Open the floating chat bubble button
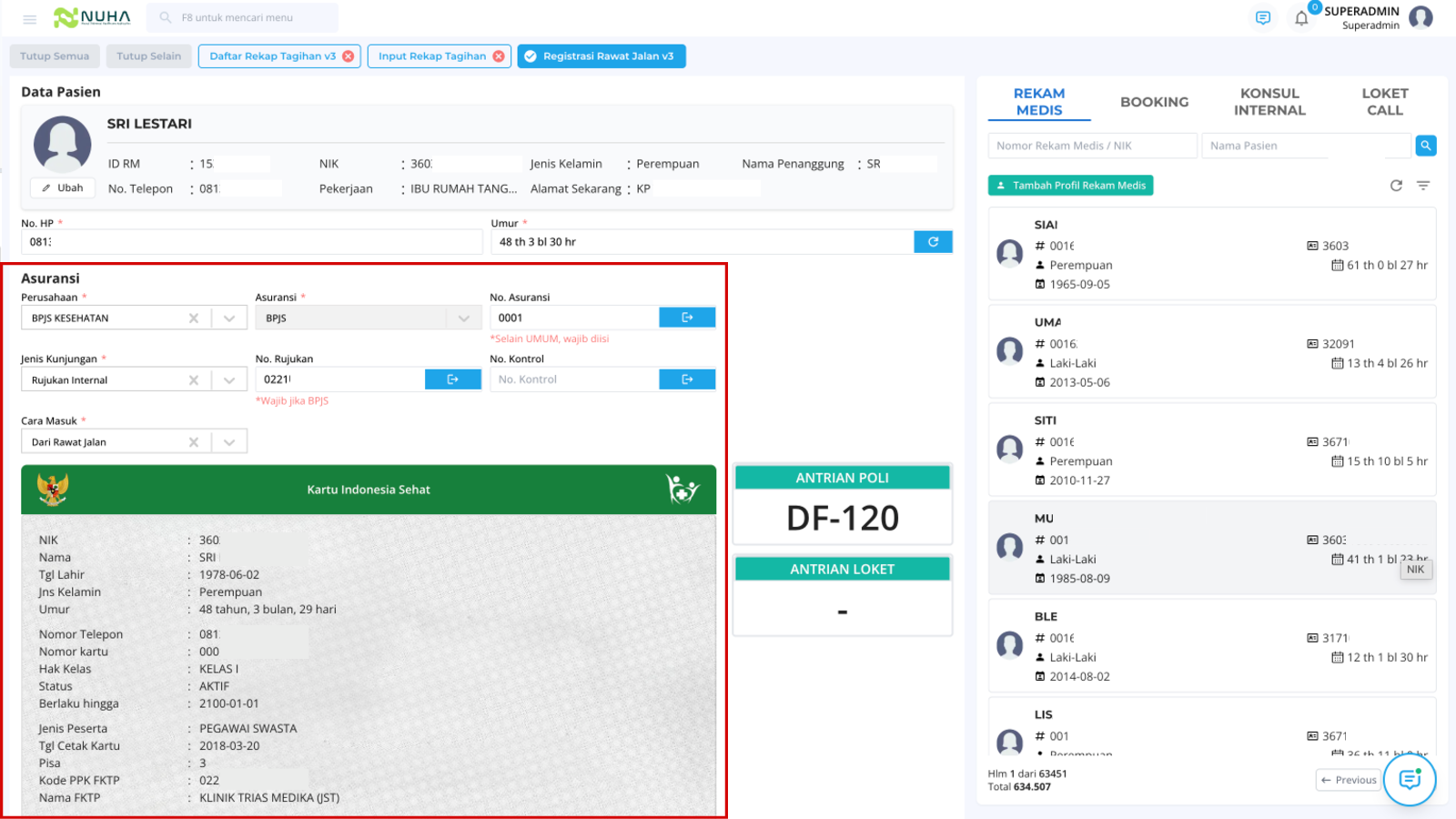The image size is (1456, 819). [1410, 779]
